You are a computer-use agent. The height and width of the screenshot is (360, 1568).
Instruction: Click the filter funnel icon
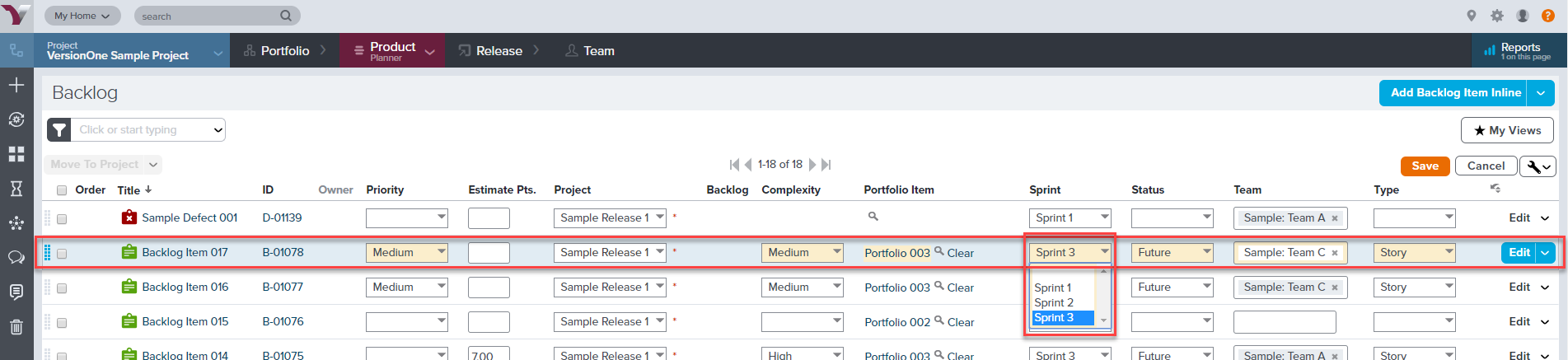pyautogui.click(x=59, y=130)
